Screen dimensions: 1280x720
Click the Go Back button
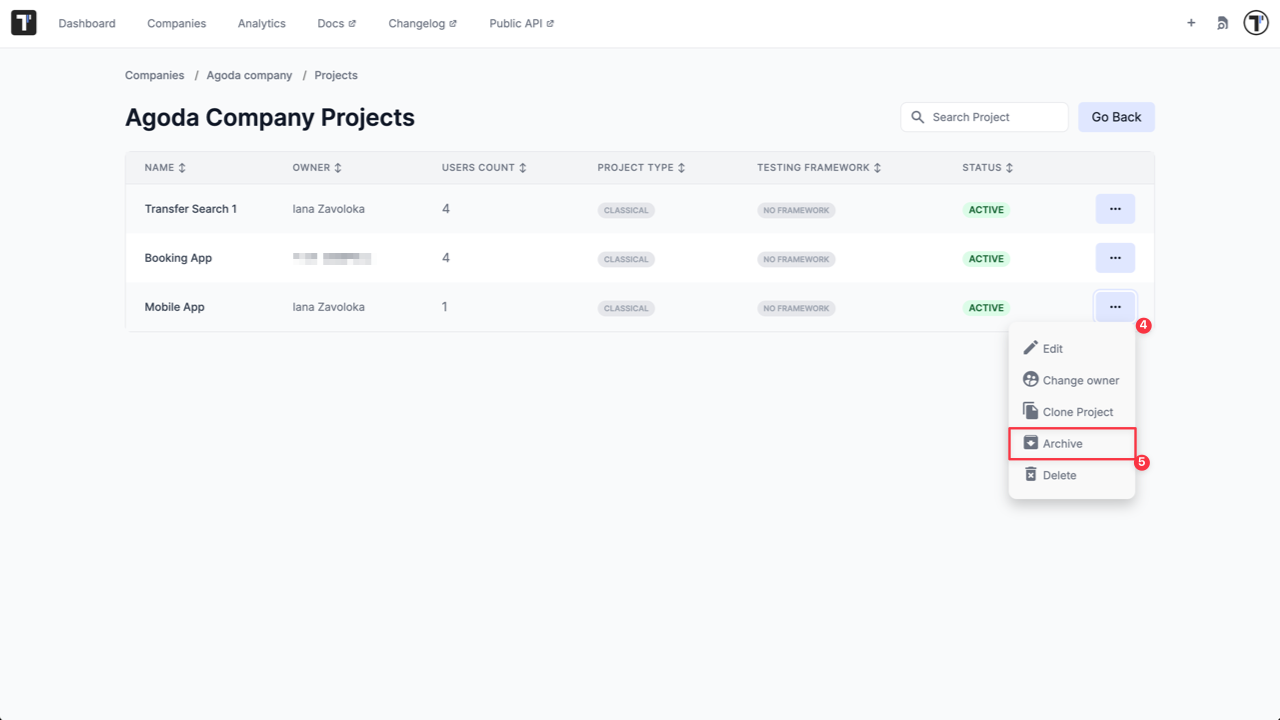pyautogui.click(x=1116, y=116)
